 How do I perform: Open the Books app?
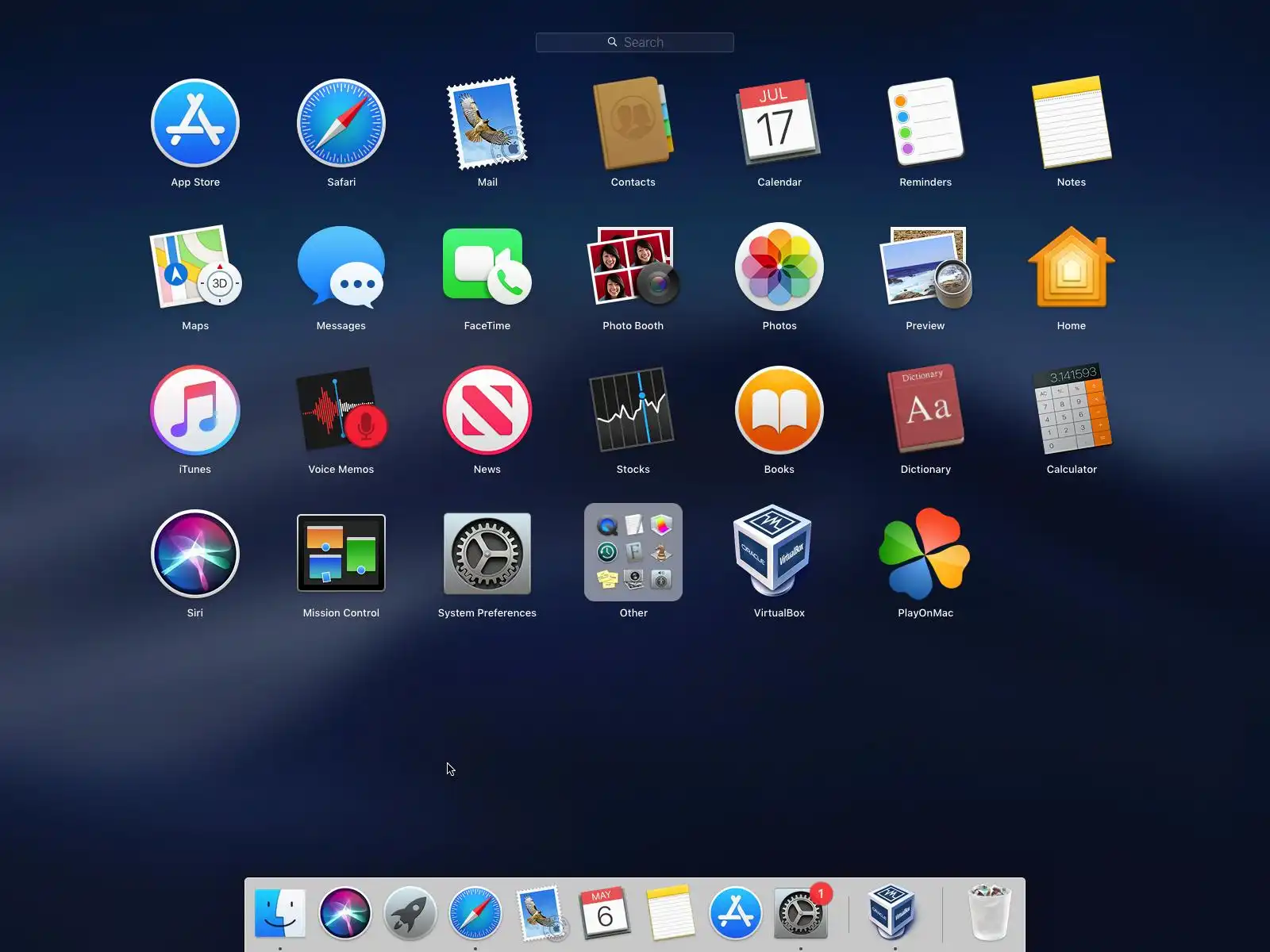point(779,410)
